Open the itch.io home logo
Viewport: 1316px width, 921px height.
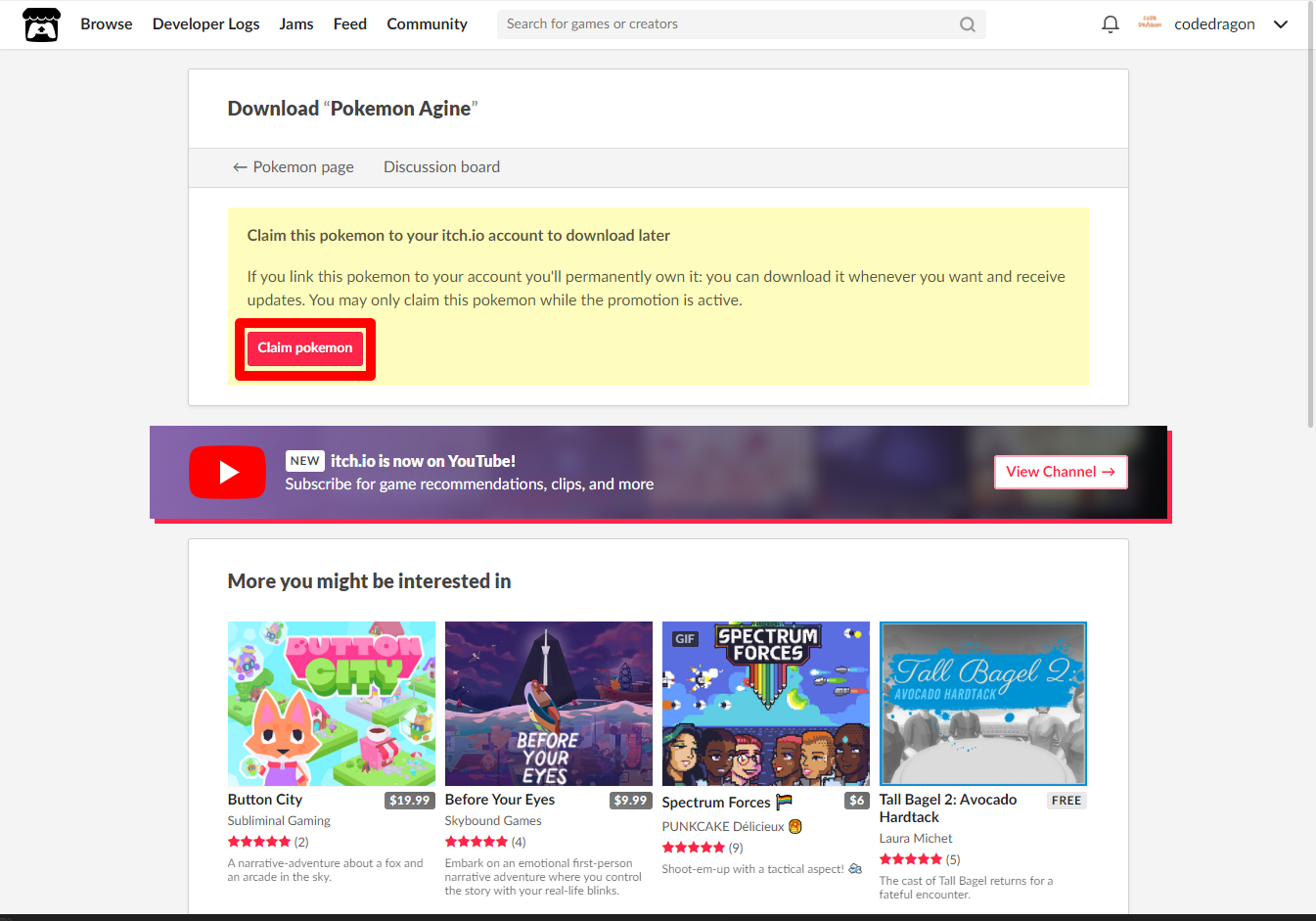tap(41, 24)
